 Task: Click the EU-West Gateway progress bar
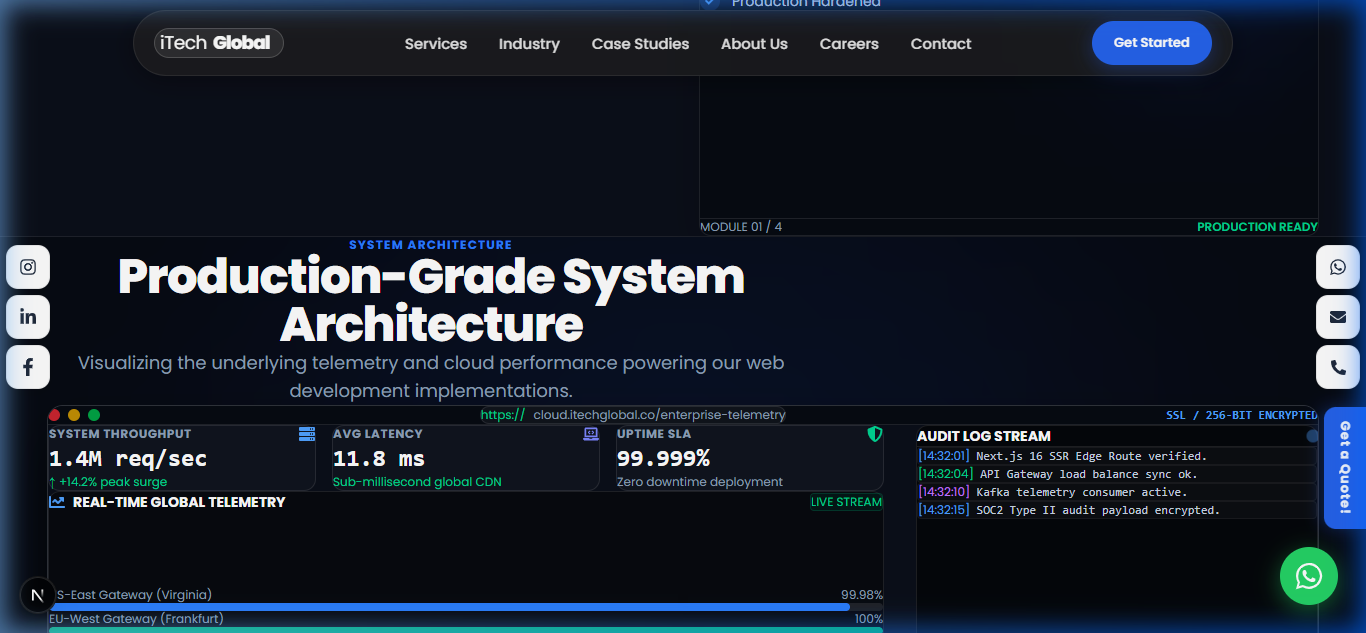click(466, 630)
